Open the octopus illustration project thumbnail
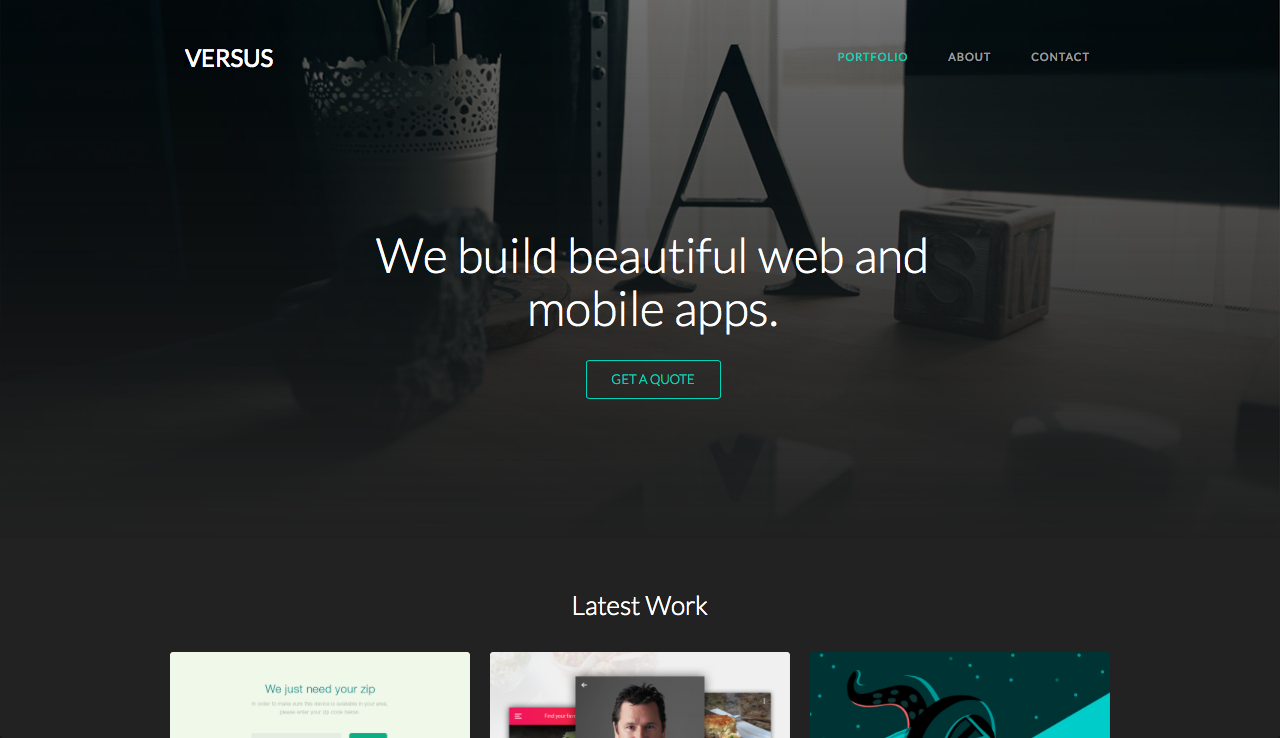Screen dimensions: 1280x738 tap(960, 695)
